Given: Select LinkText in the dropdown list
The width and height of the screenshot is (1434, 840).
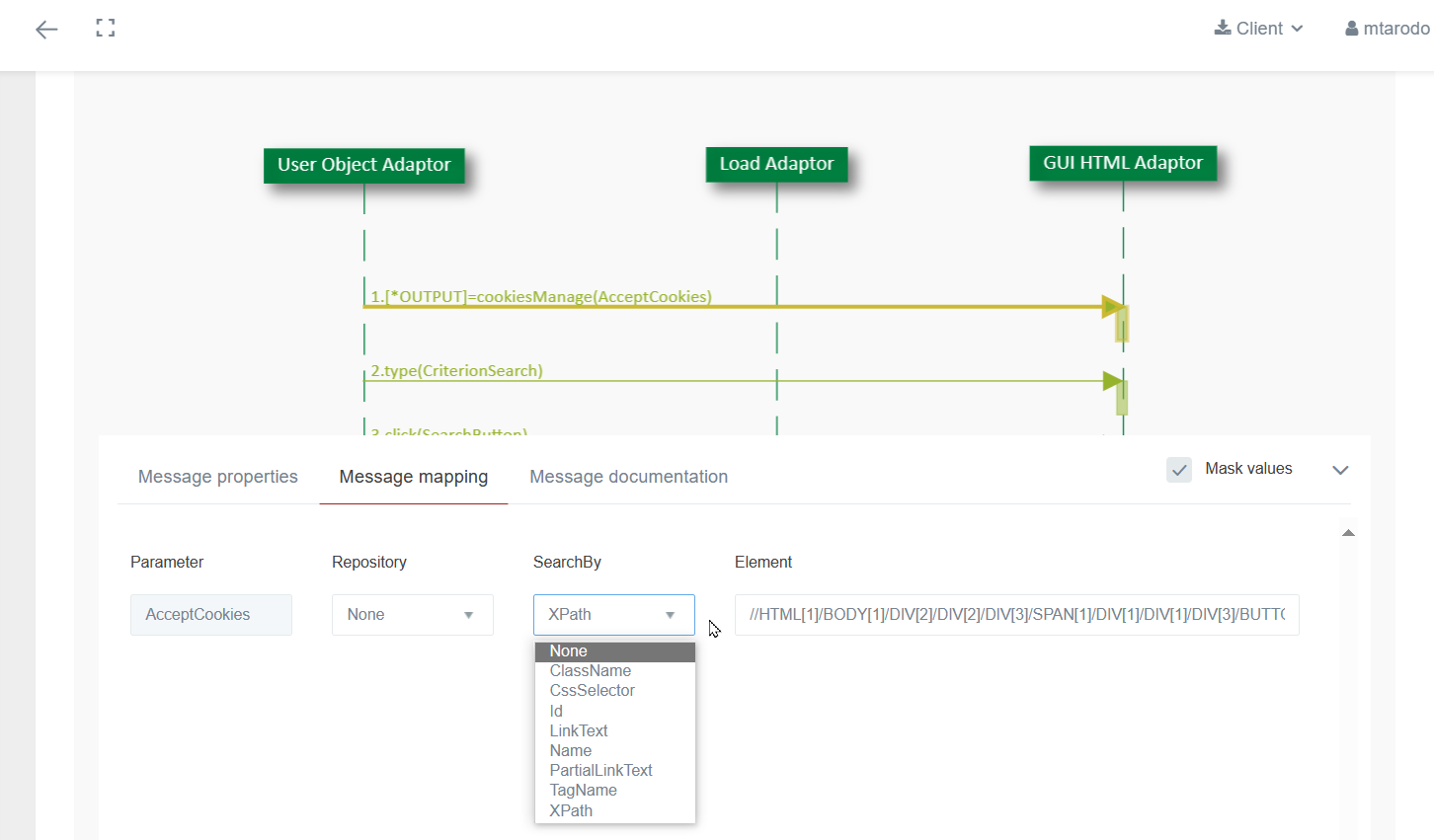Looking at the screenshot, I should pyautogui.click(x=579, y=731).
